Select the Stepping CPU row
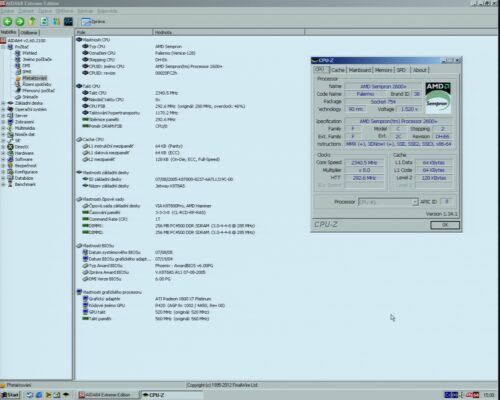The image size is (500, 400). (125, 60)
